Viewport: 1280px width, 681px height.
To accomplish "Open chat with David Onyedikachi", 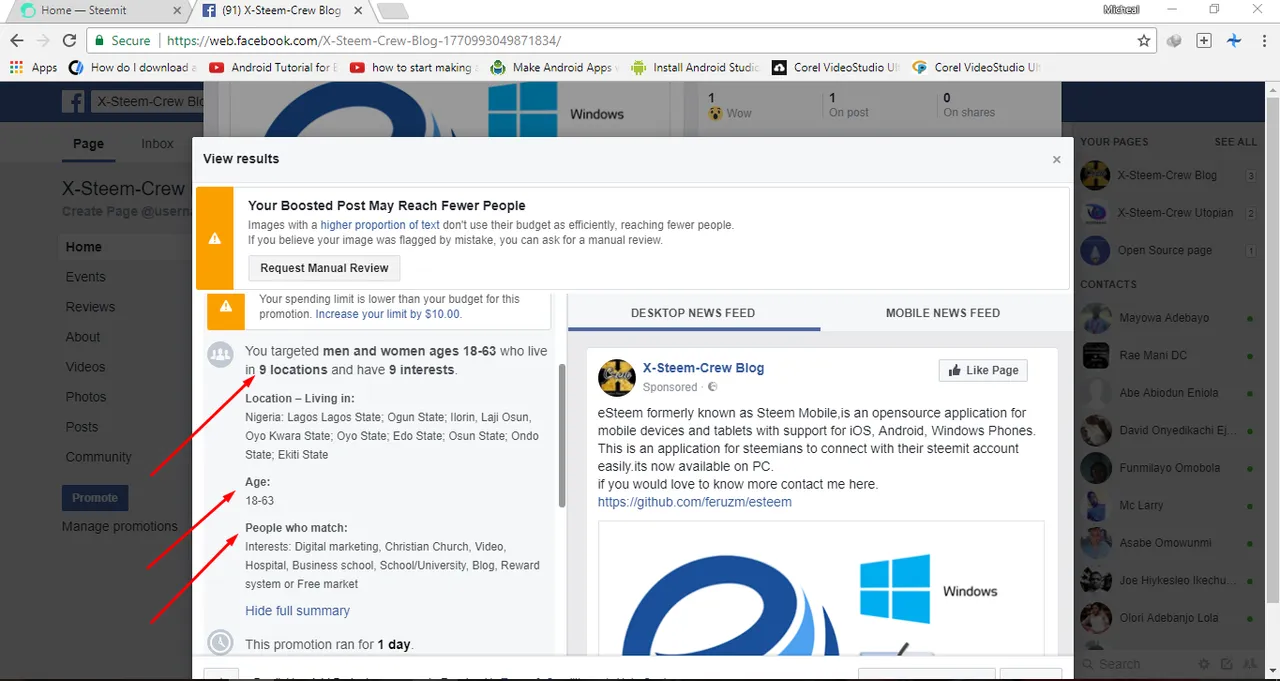I will (x=1167, y=430).
